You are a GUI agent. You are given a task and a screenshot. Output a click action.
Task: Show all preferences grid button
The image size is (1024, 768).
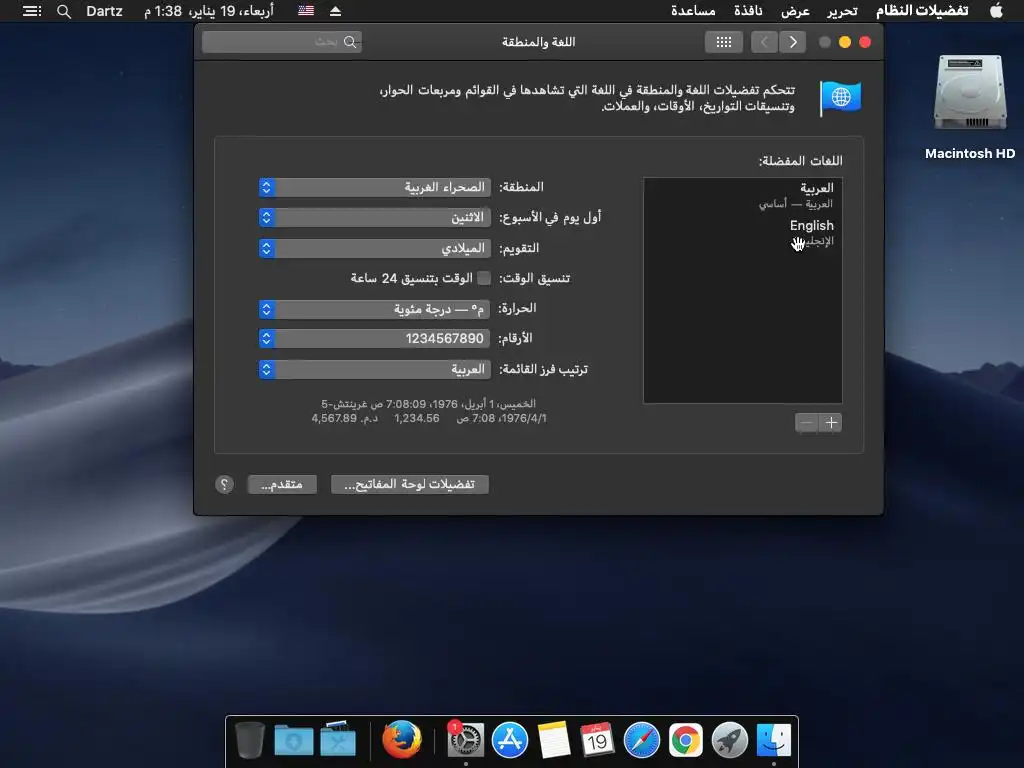[x=724, y=42]
